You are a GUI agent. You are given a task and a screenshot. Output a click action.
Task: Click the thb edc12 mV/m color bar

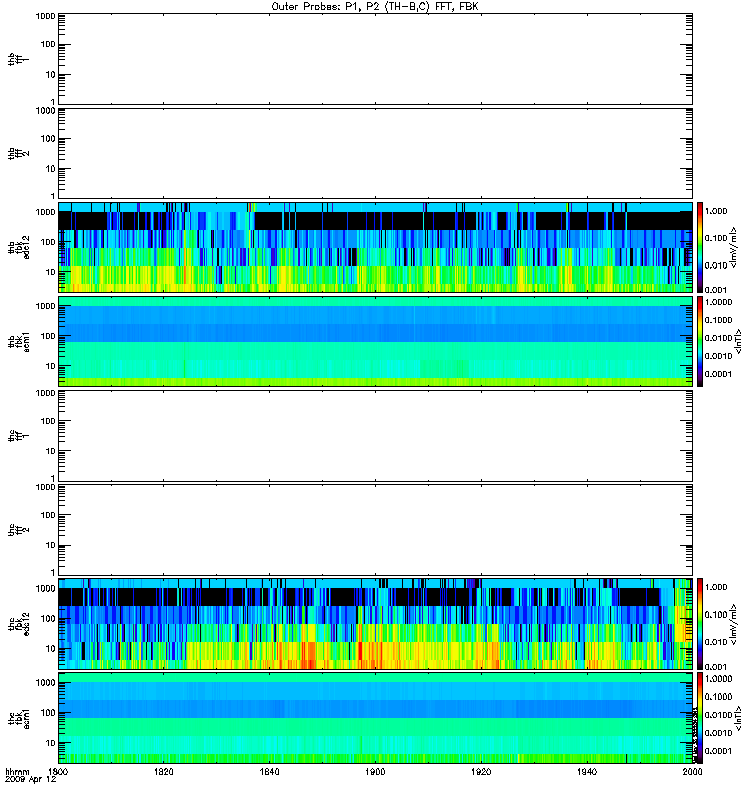click(700, 247)
